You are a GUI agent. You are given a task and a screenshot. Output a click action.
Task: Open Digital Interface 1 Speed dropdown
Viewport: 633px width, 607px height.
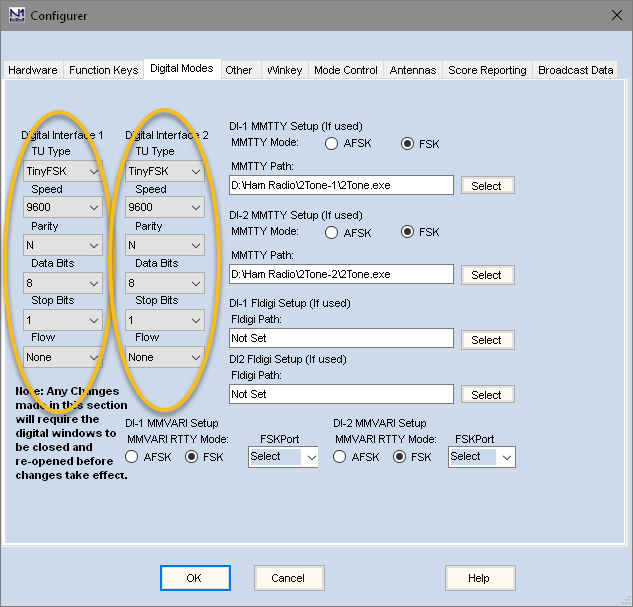[x=63, y=207]
